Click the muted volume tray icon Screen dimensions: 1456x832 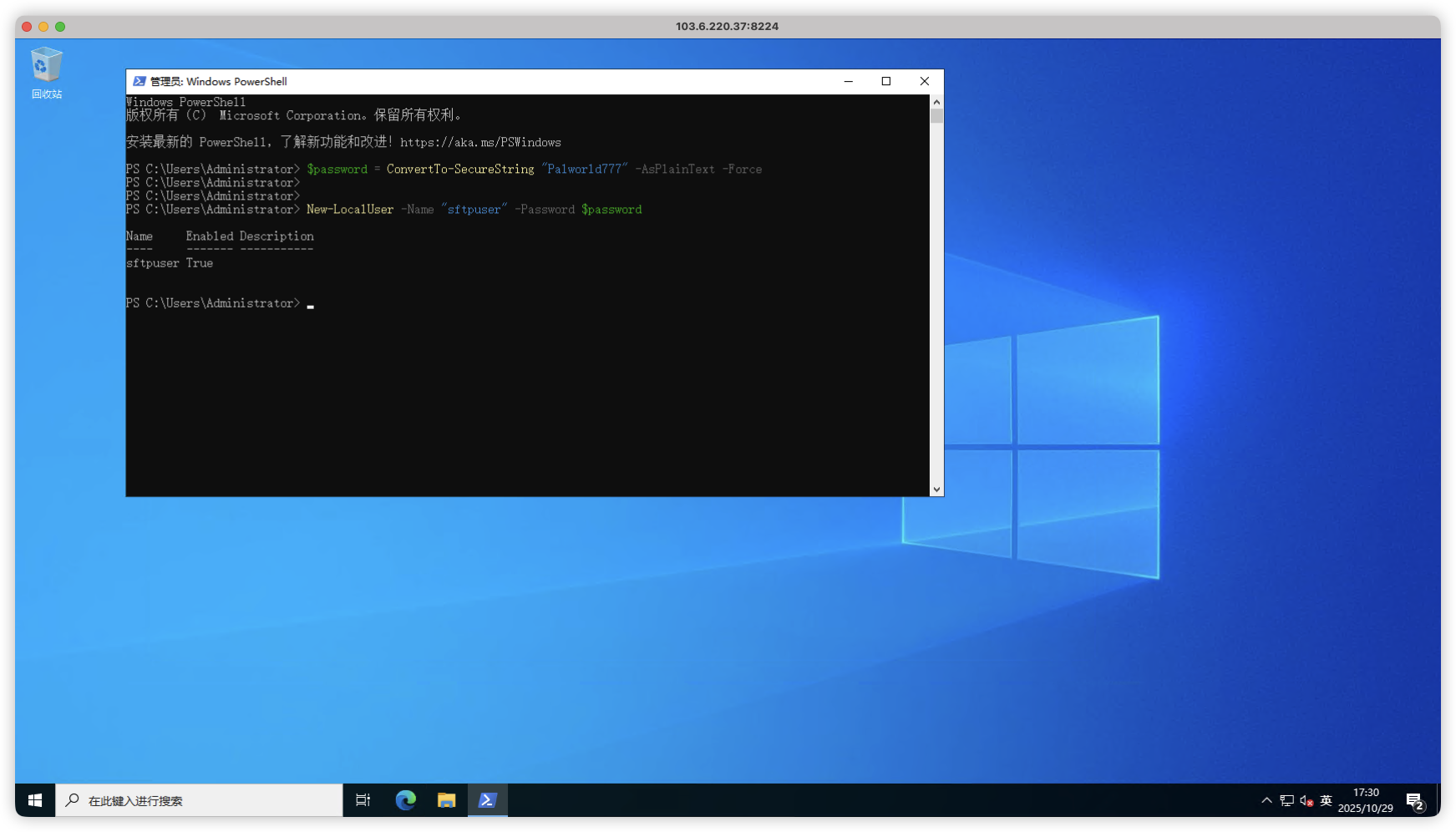(1306, 800)
